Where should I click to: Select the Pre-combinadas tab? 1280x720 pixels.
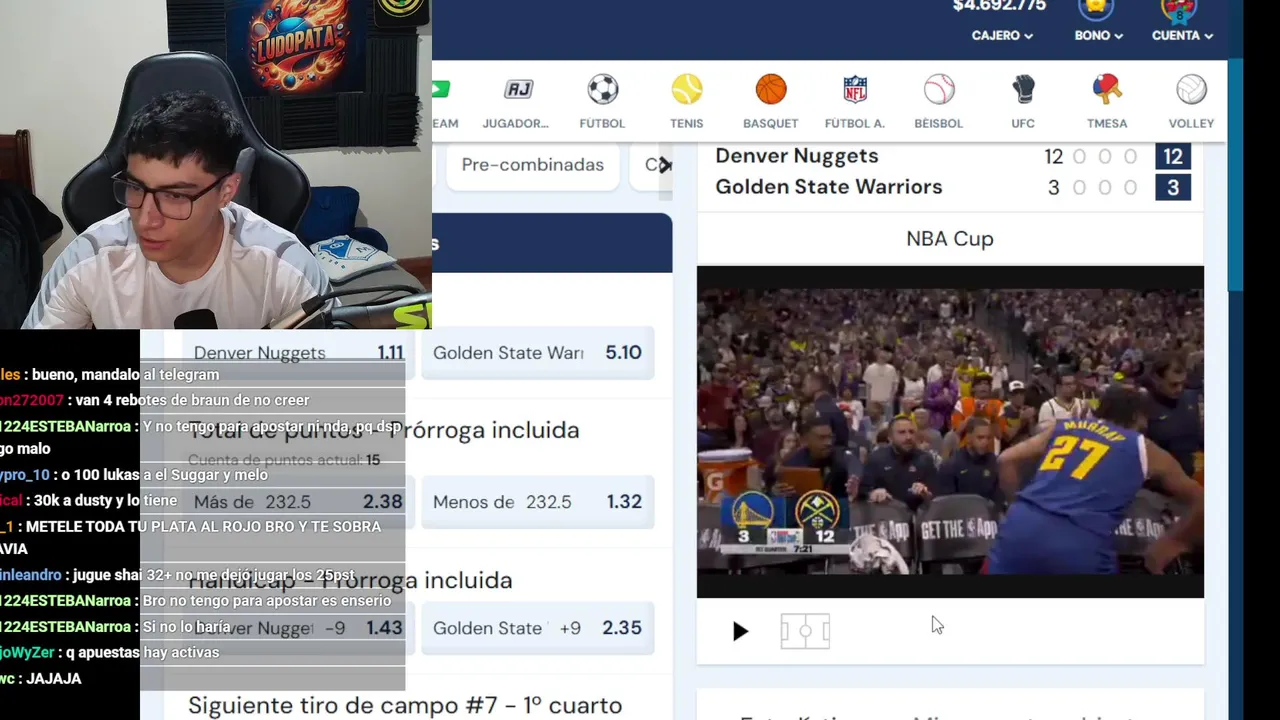[x=532, y=165]
